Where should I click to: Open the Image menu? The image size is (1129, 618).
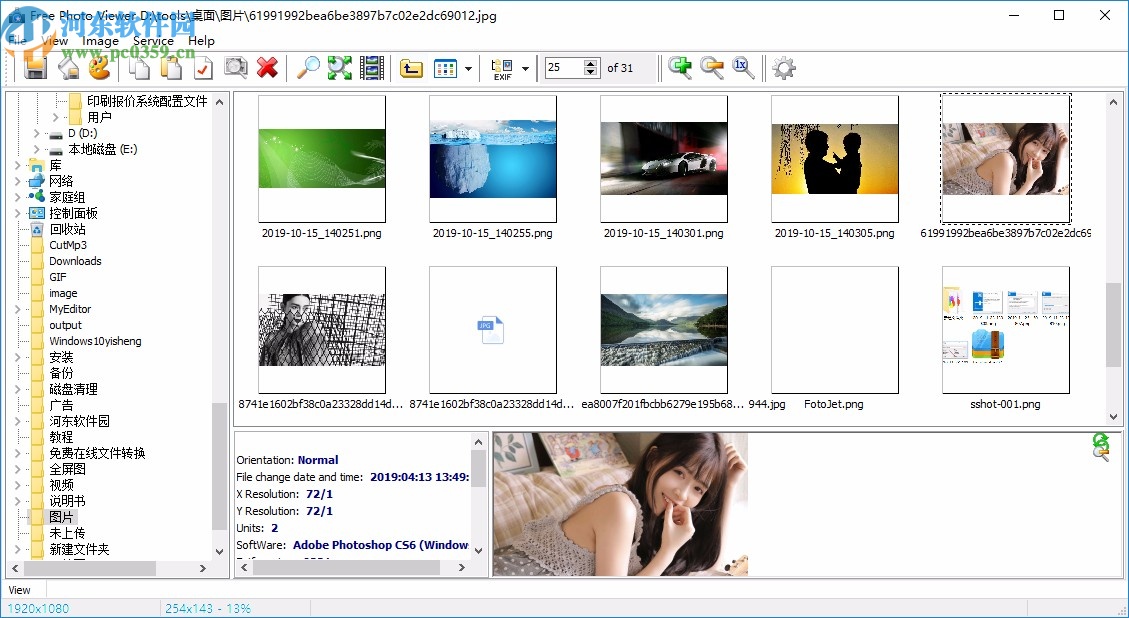click(100, 41)
